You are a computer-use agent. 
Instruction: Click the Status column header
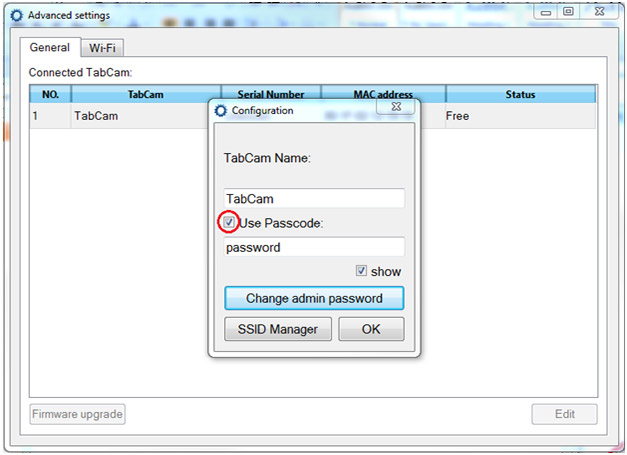520,94
